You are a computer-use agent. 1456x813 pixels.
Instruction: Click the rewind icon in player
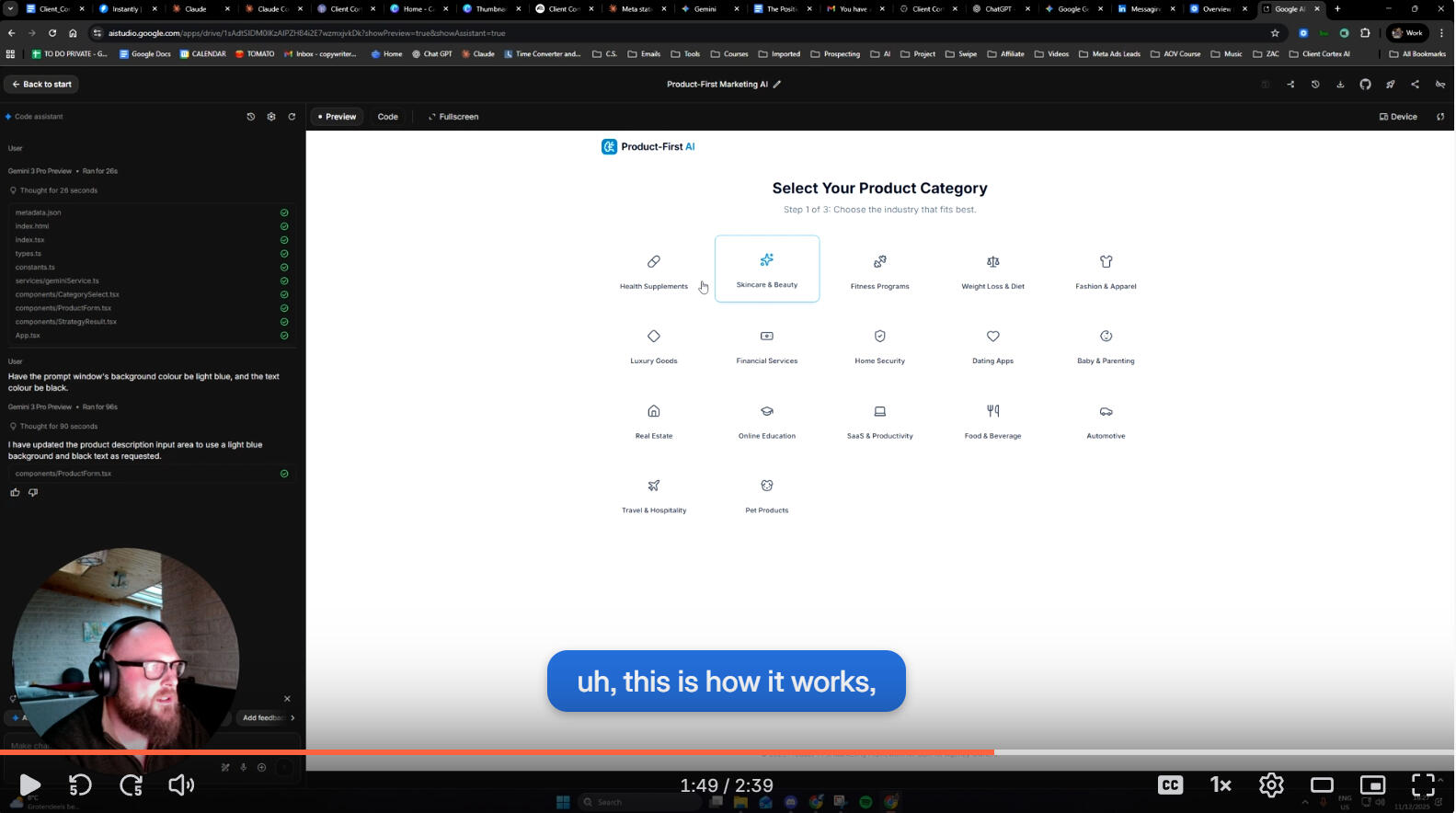80,784
